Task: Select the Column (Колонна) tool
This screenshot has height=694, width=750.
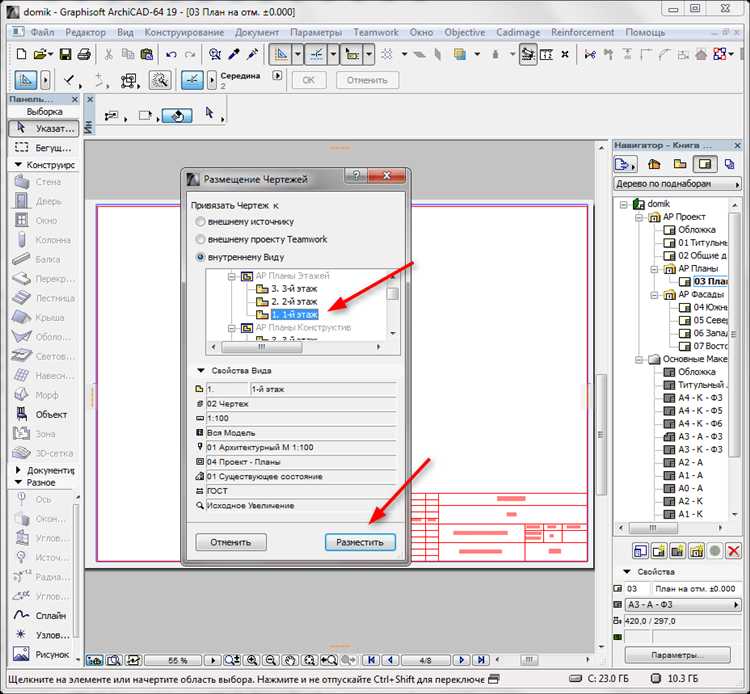Action: [43, 240]
